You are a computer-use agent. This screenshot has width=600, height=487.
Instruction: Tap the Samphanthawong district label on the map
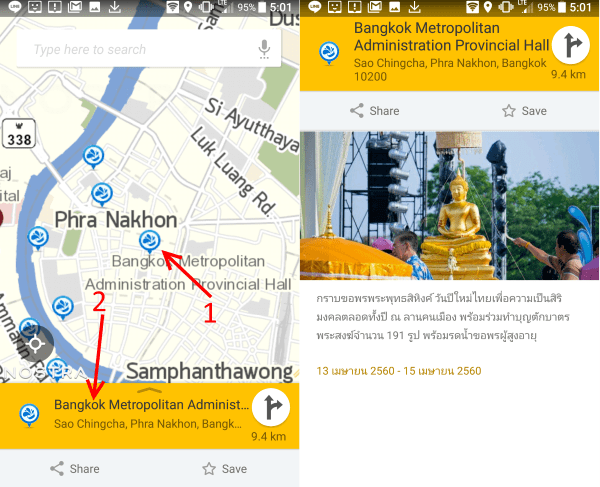[210, 367]
